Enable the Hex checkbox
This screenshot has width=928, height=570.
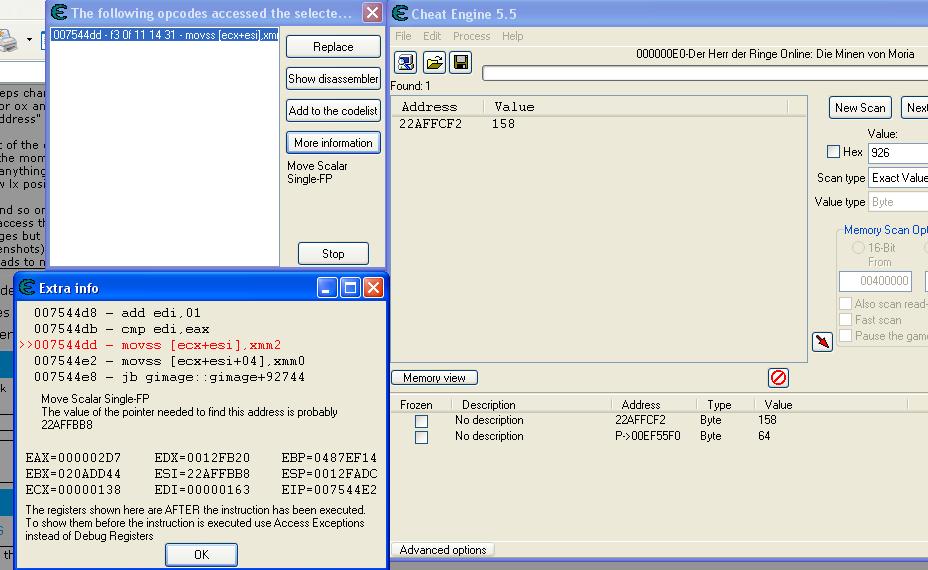tap(833, 152)
